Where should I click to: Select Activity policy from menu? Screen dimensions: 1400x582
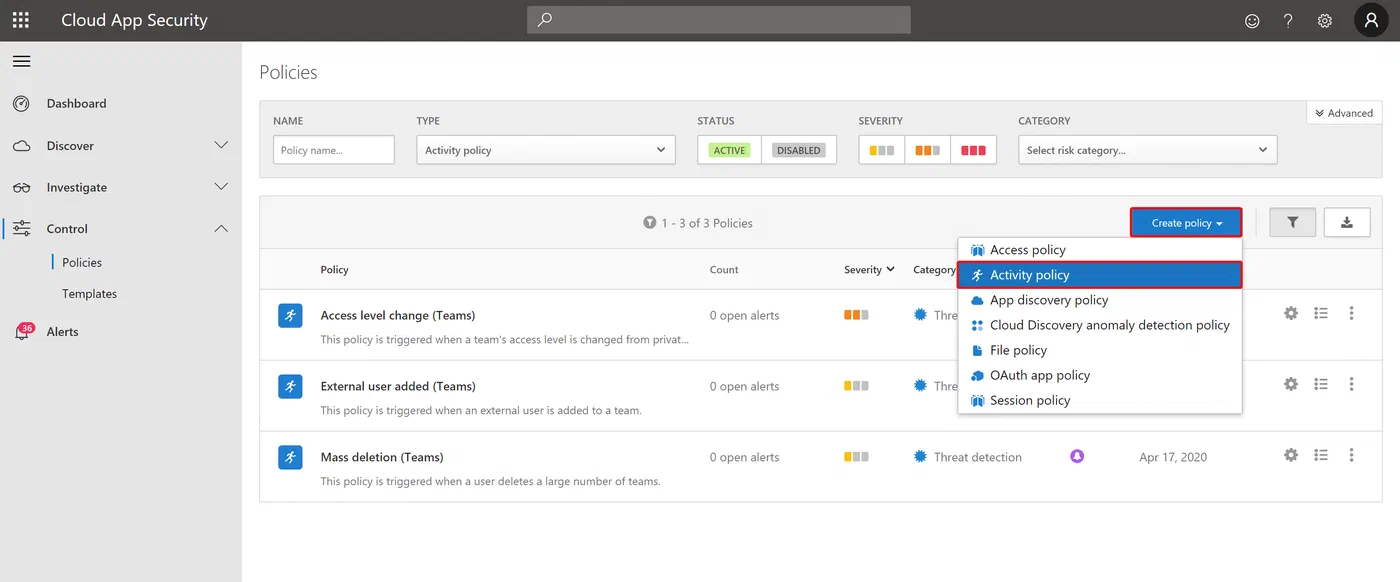pyautogui.click(x=1100, y=275)
